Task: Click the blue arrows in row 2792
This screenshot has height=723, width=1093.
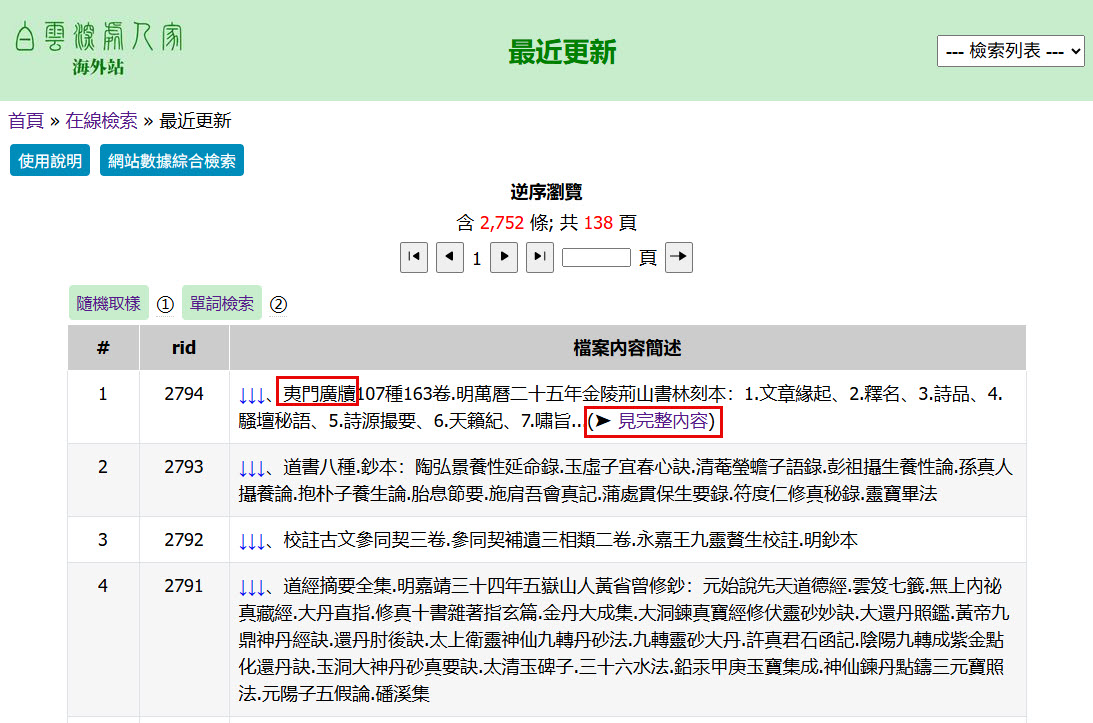Action: pos(253,540)
